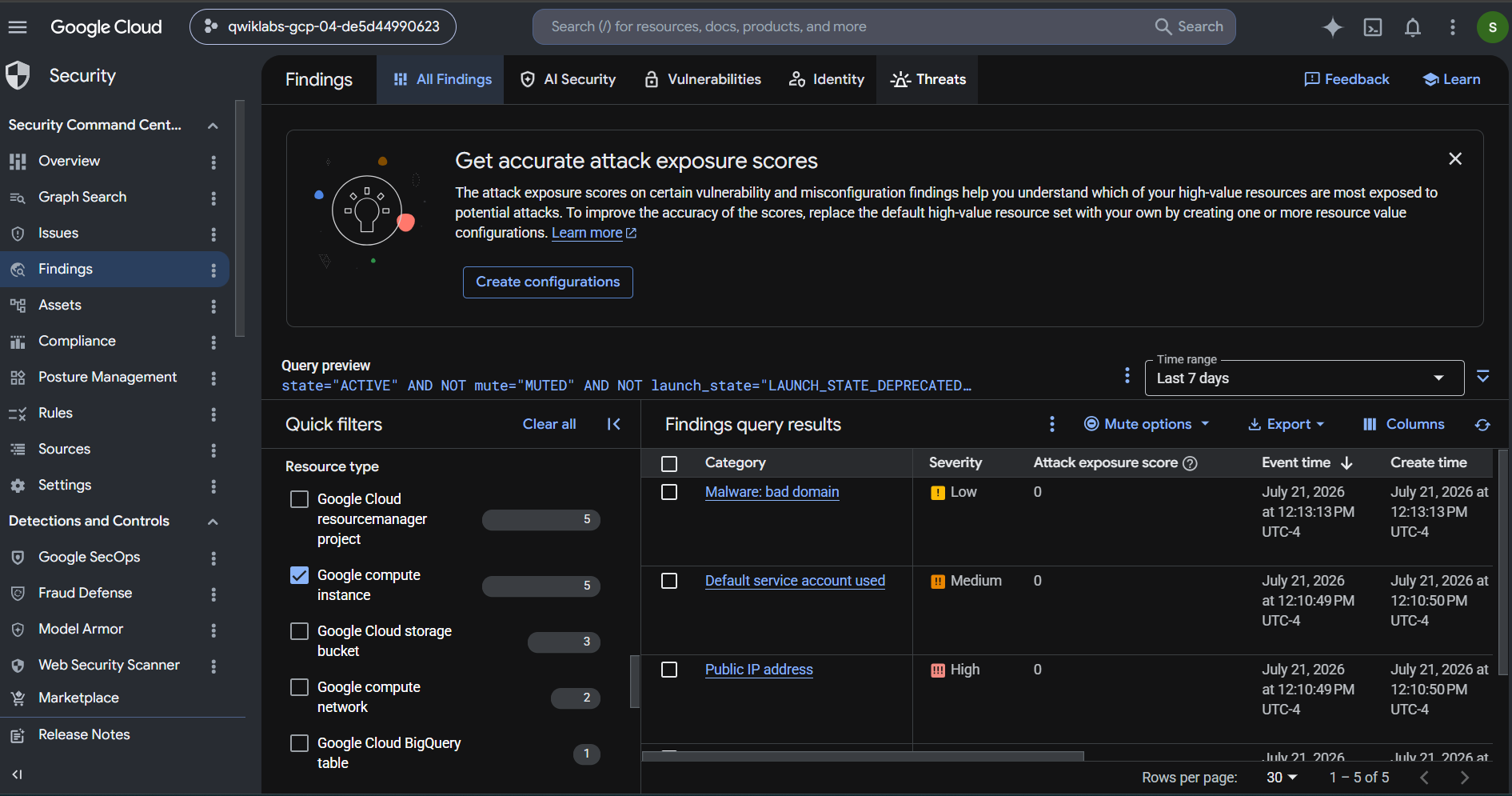This screenshot has width=1512, height=796.
Task: Open more options for Model Armor
Action: (x=213, y=630)
